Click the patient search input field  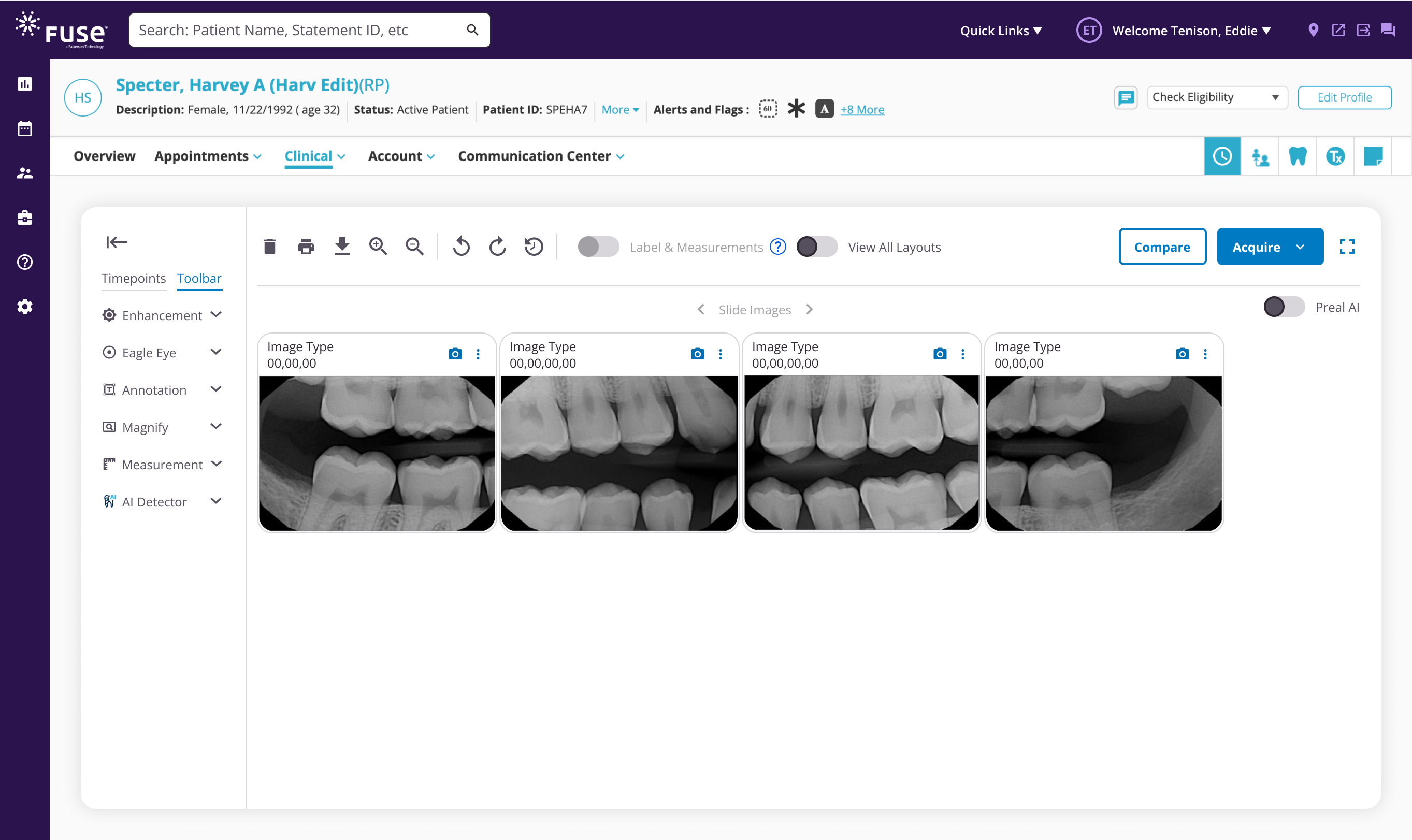pos(300,30)
